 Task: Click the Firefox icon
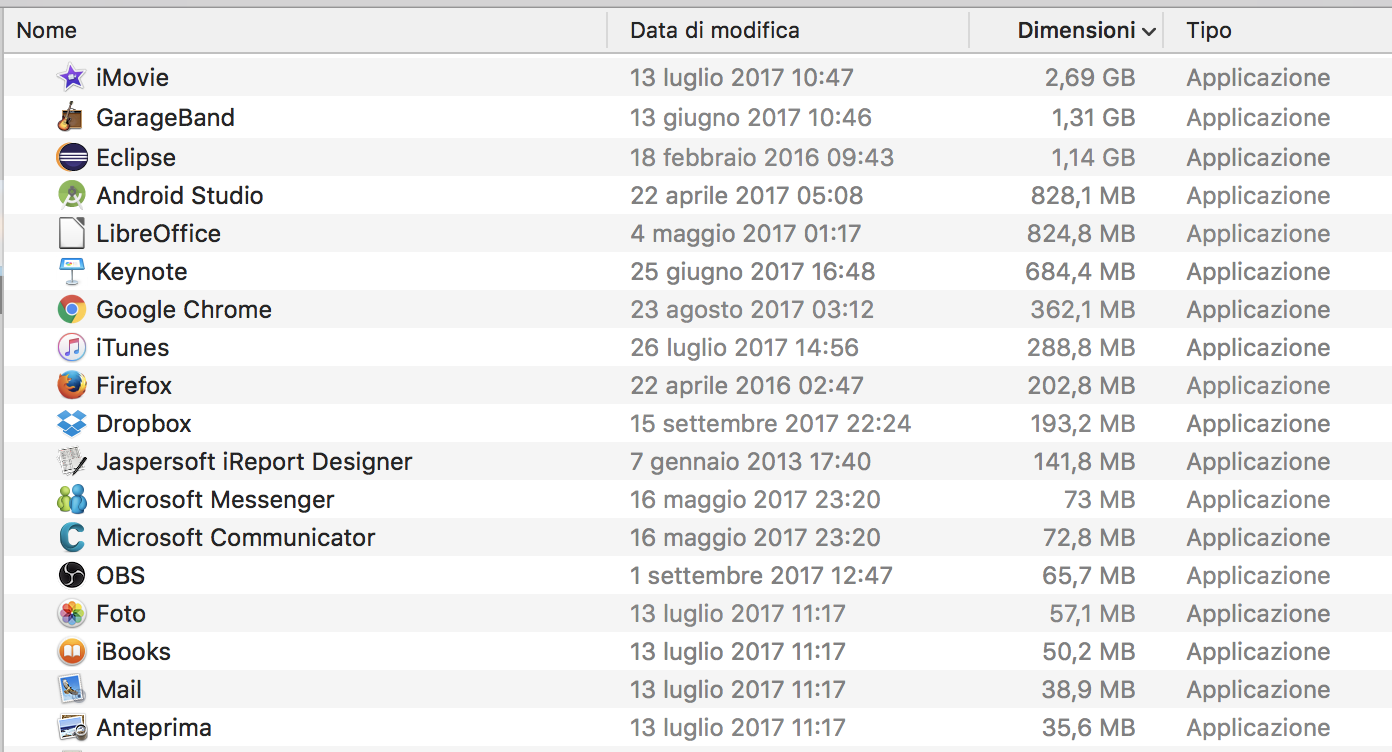point(71,385)
